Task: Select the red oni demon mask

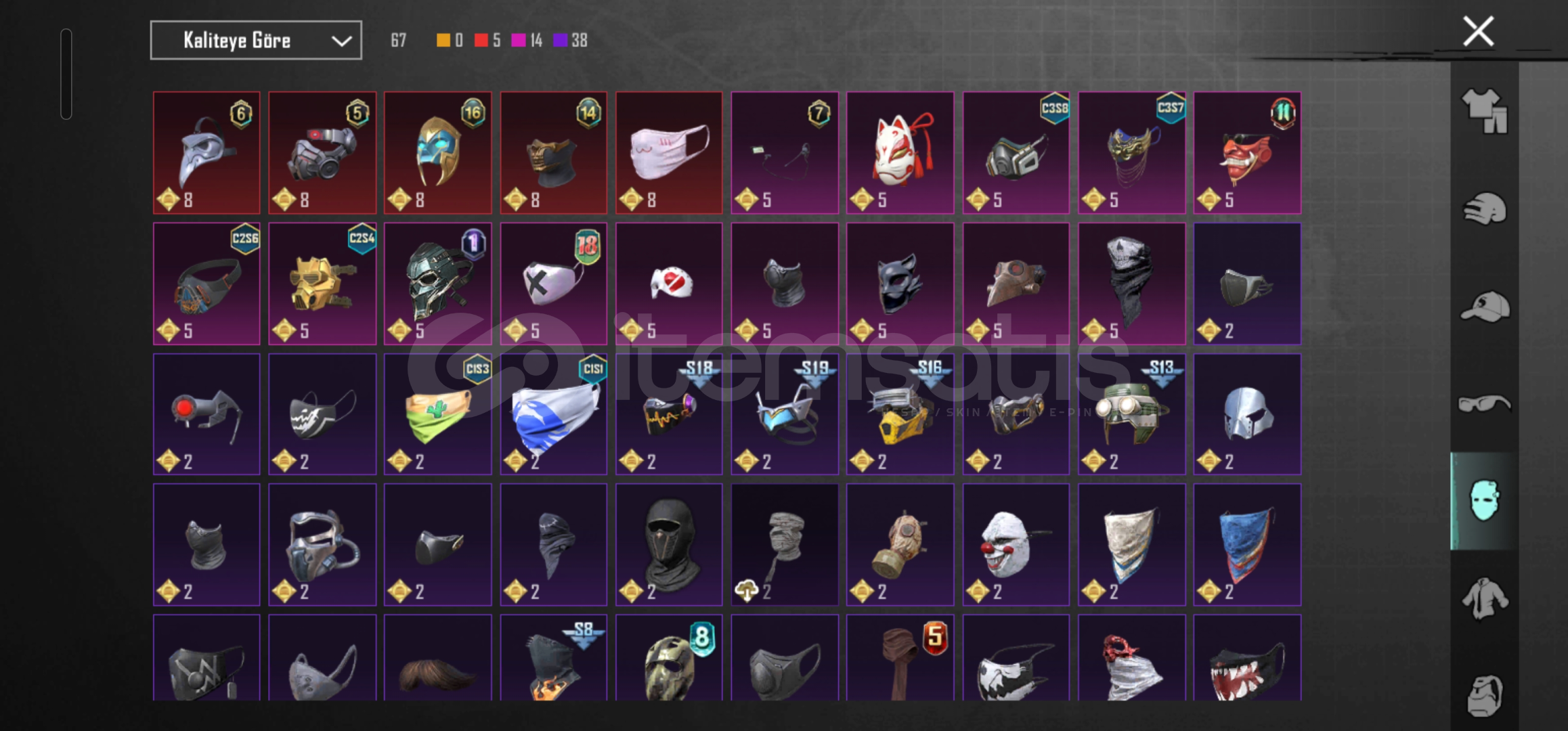Action: point(1247,153)
